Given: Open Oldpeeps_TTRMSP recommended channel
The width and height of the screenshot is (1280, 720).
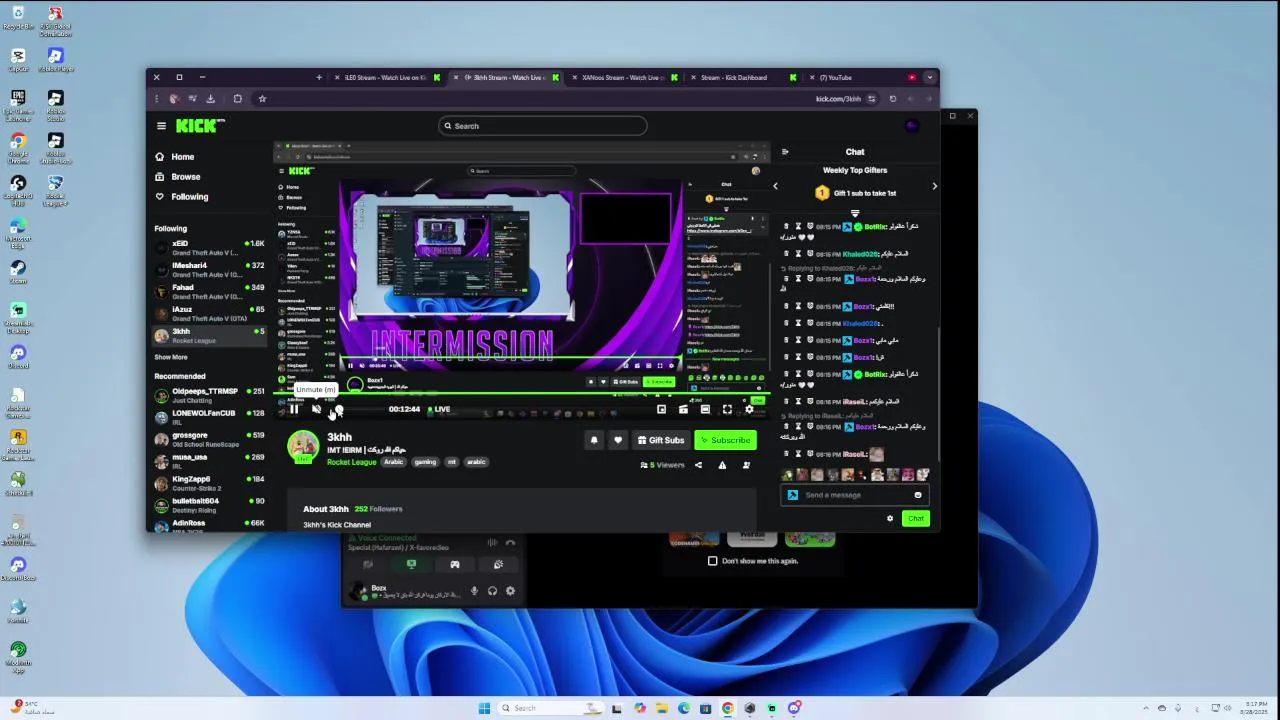Looking at the screenshot, I should coord(210,396).
